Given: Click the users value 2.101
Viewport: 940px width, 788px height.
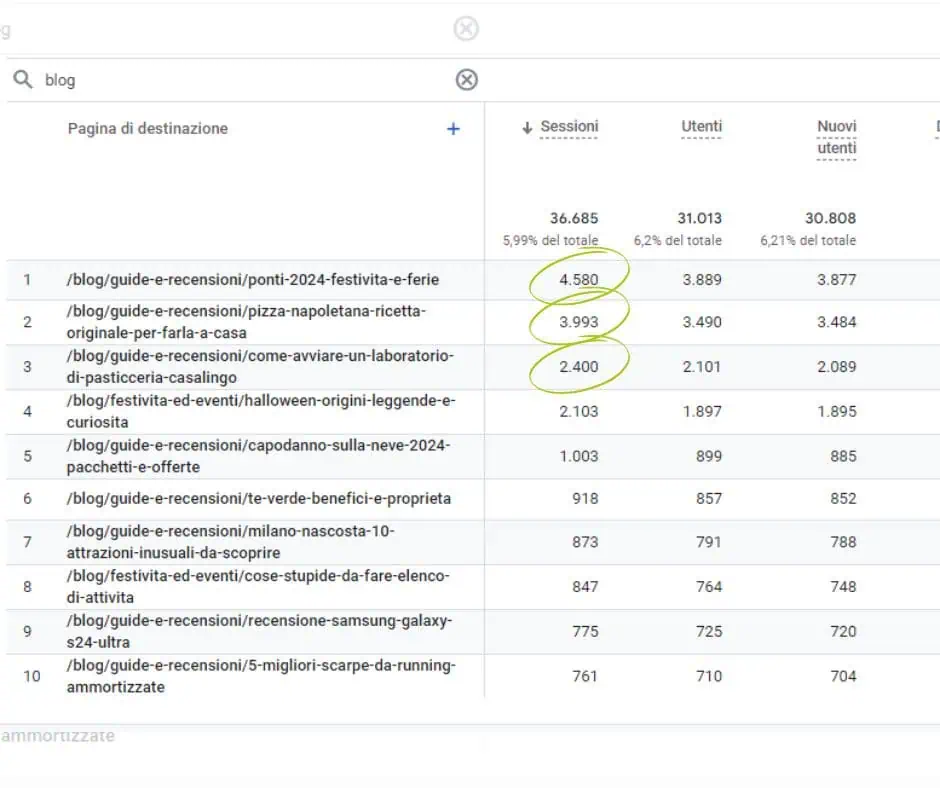Looking at the screenshot, I should coord(702,367).
